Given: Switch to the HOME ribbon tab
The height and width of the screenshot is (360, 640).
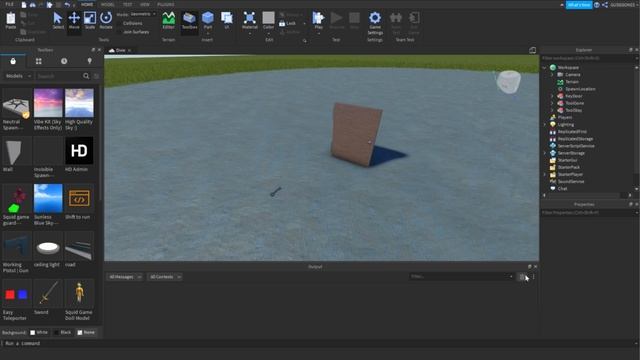Looking at the screenshot, I should [x=87, y=4].
